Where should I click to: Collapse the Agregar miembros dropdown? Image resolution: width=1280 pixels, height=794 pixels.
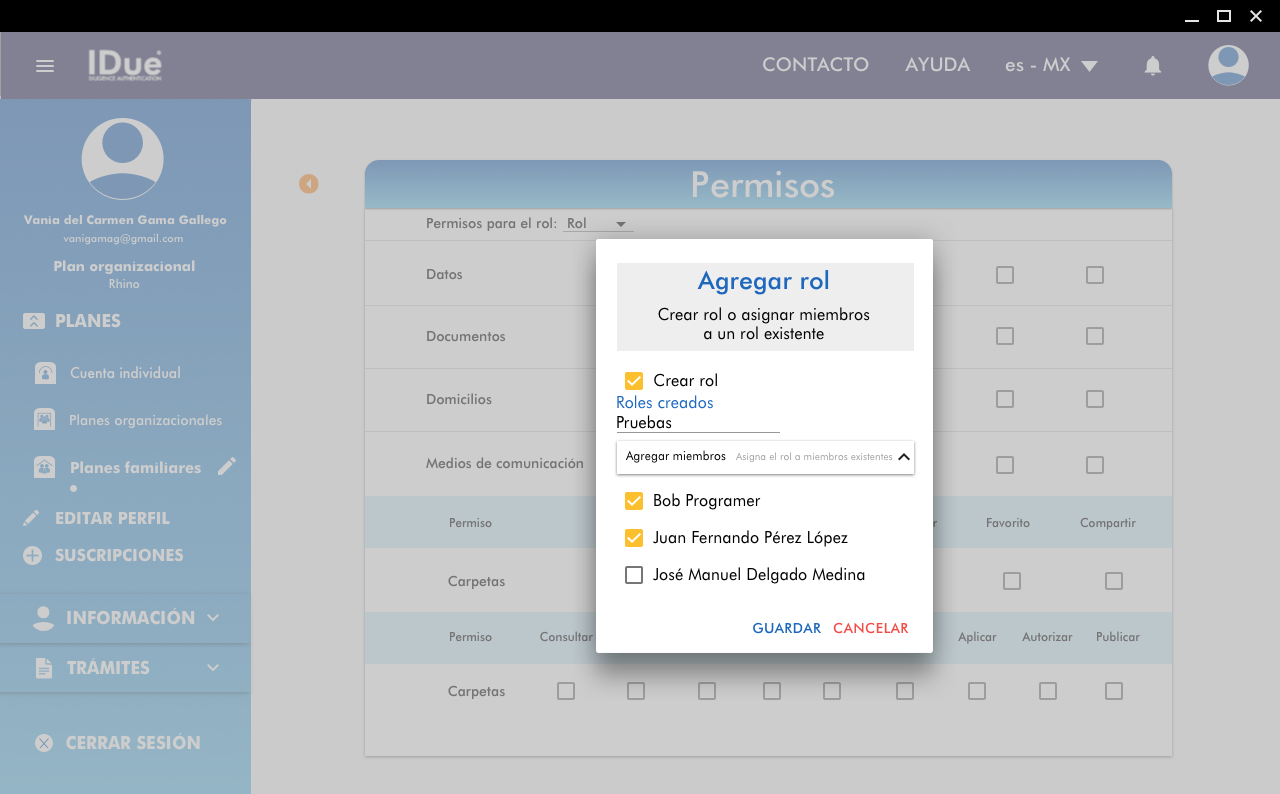(903, 457)
